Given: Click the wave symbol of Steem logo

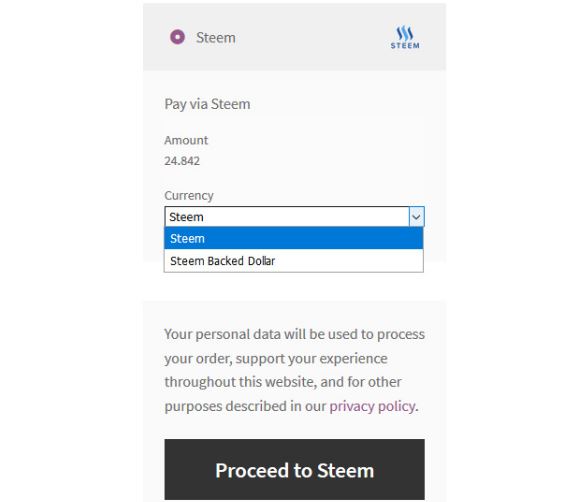Looking at the screenshot, I should [x=405, y=33].
